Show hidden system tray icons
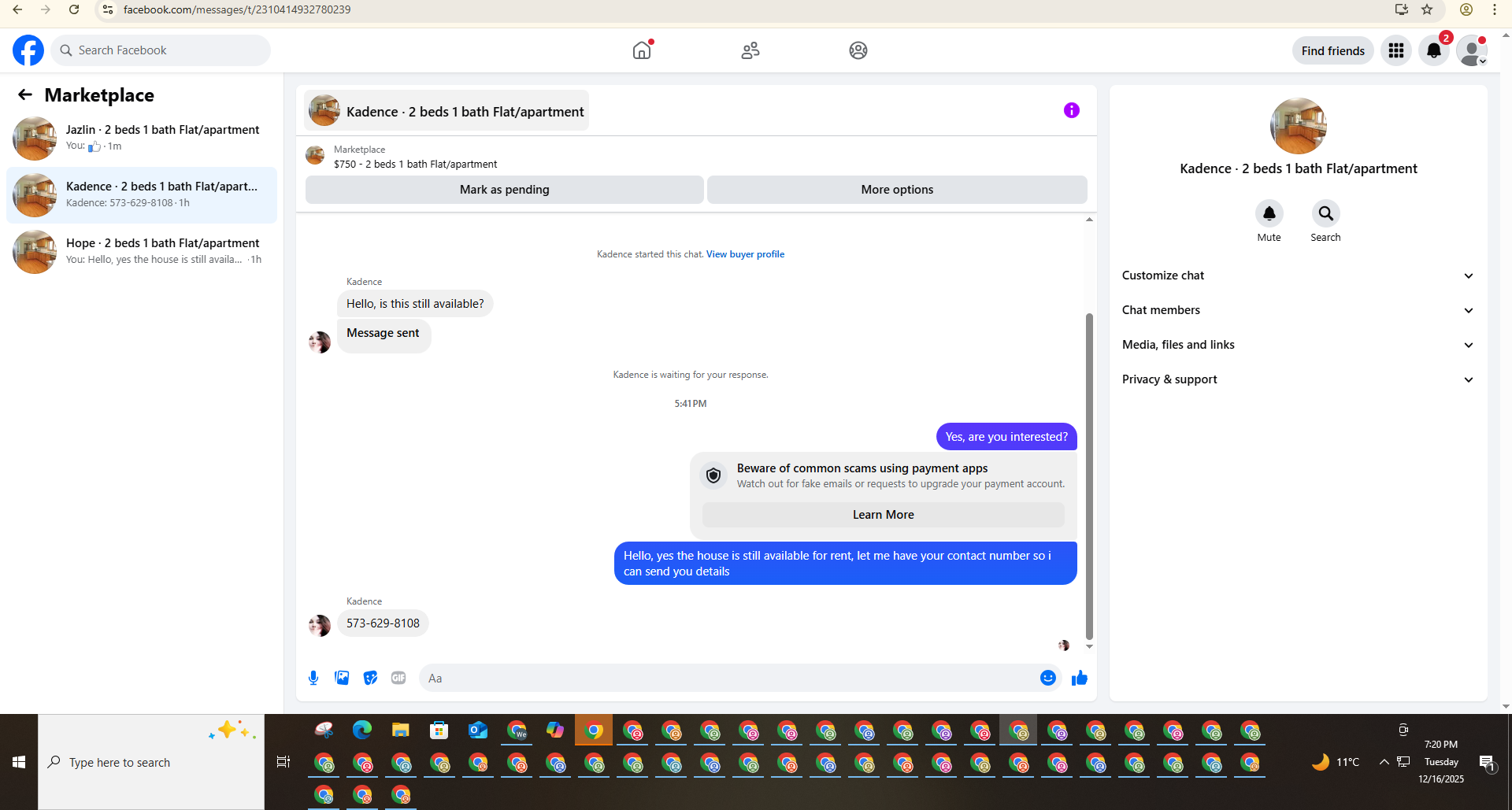The image size is (1512, 810). (x=1384, y=762)
